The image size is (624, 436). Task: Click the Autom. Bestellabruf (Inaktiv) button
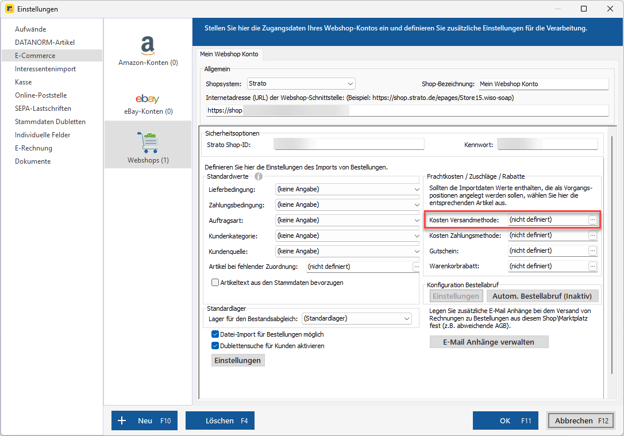point(543,296)
